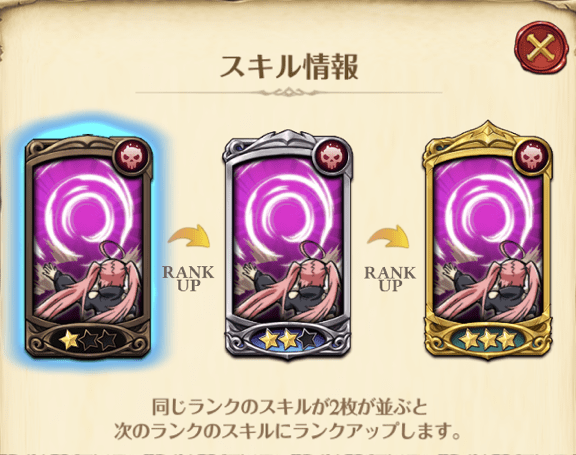Select the gold three-star skill card
Screen dimensions: 576x455
(x=488, y=241)
